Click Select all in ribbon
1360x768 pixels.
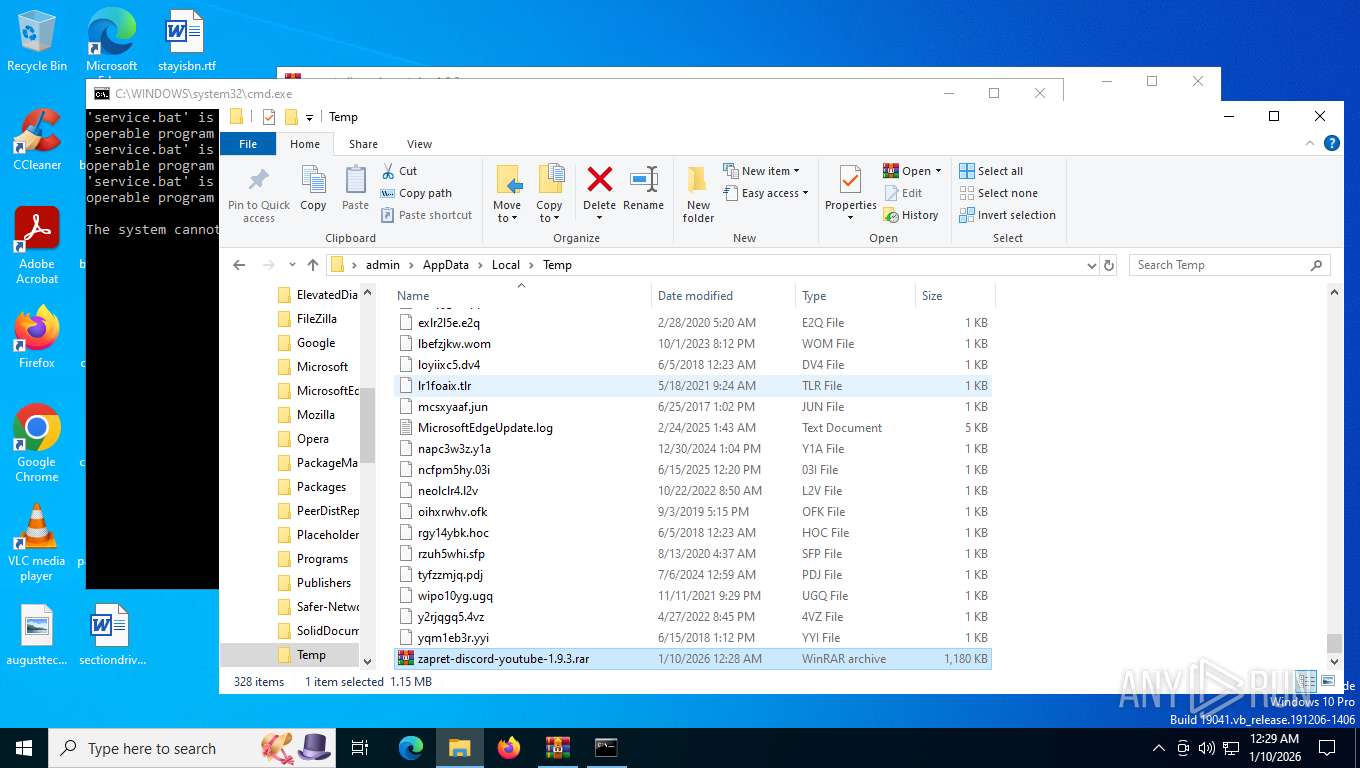point(991,171)
